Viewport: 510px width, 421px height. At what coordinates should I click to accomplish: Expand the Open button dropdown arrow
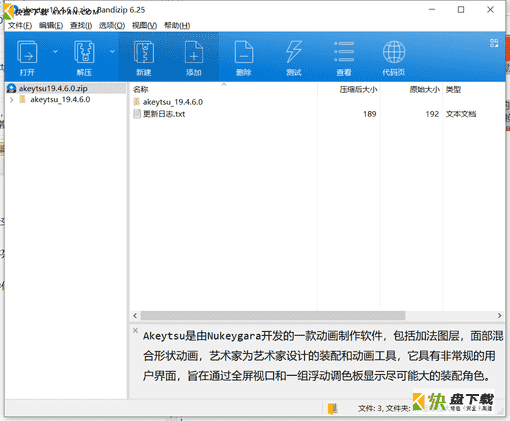point(55,52)
